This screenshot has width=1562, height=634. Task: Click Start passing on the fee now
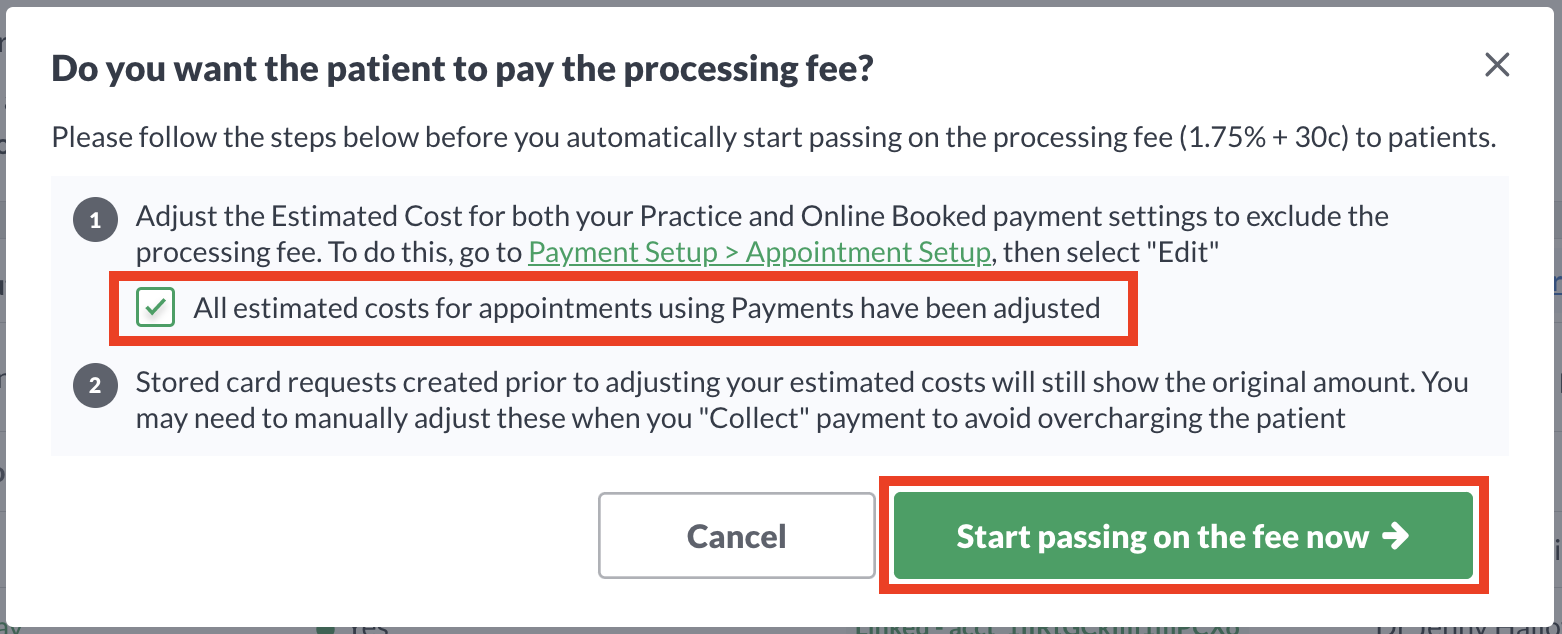pos(1183,536)
